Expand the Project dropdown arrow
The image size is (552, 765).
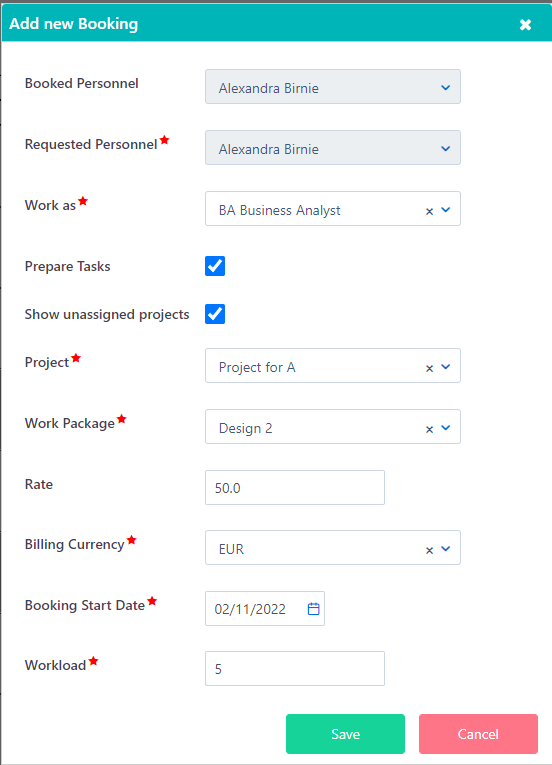pyautogui.click(x=446, y=367)
